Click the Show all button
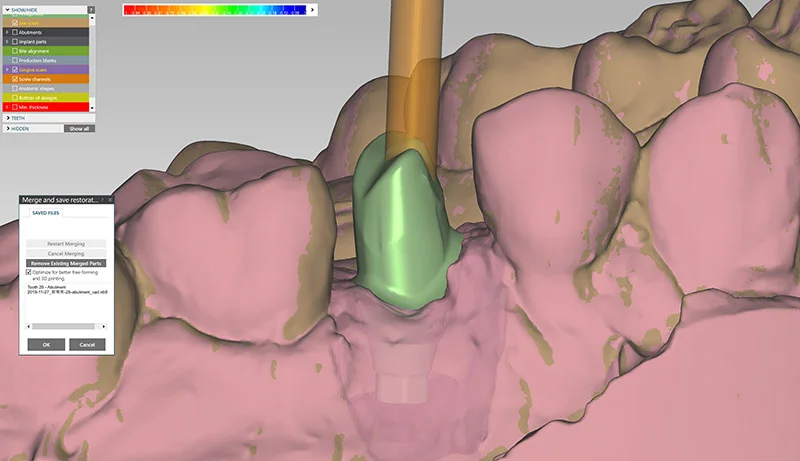The image size is (800, 461). click(79, 128)
